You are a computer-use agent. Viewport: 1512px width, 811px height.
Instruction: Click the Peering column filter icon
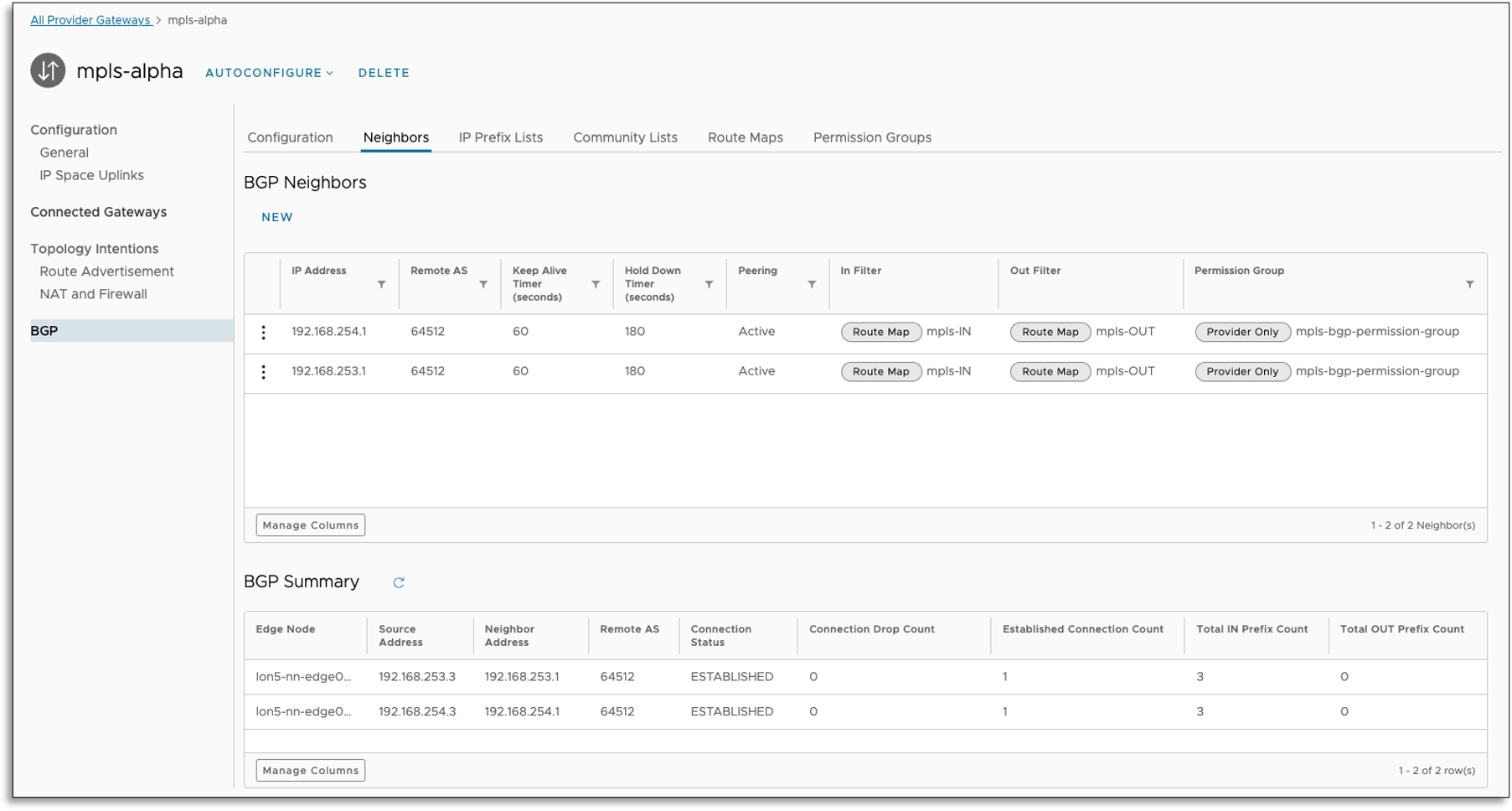(x=812, y=285)
